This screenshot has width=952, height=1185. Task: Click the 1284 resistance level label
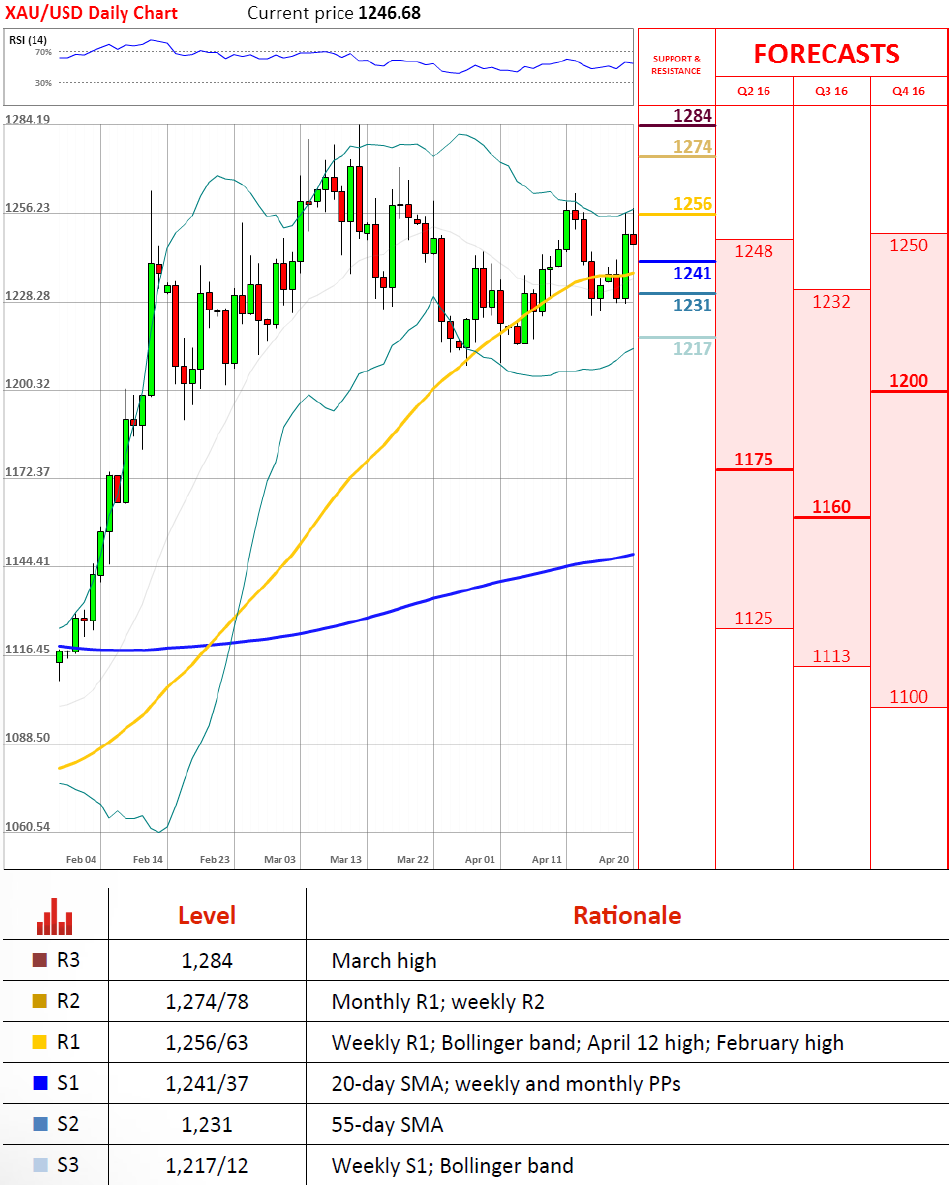pyautogui.click(x=692, y=116)
